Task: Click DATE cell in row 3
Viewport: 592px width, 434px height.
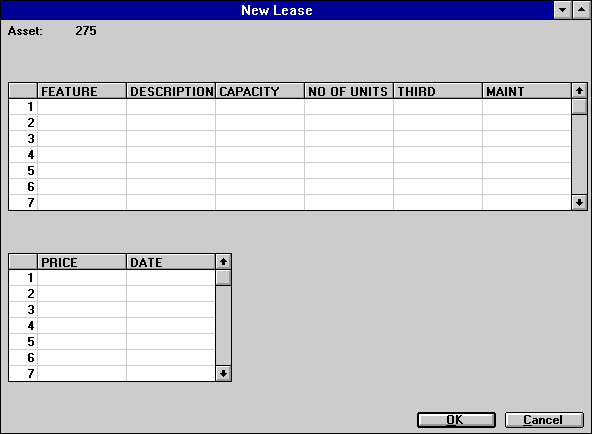Action: pos(171,310)
